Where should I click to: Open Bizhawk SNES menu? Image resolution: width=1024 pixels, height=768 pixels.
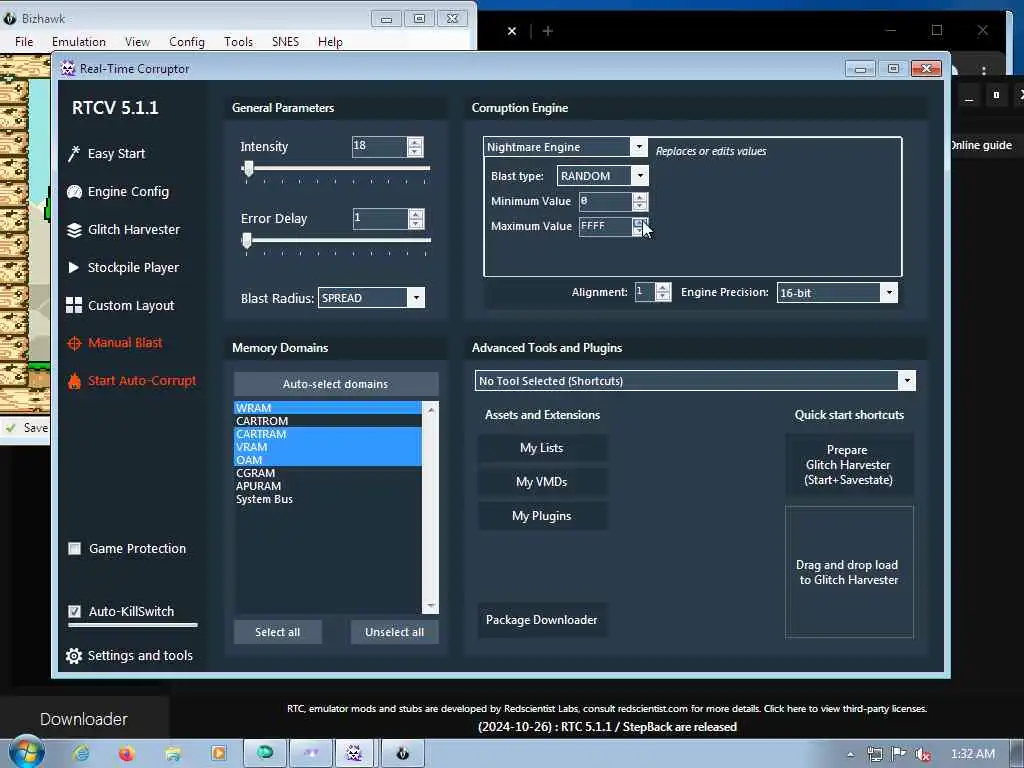coord(285,42)
